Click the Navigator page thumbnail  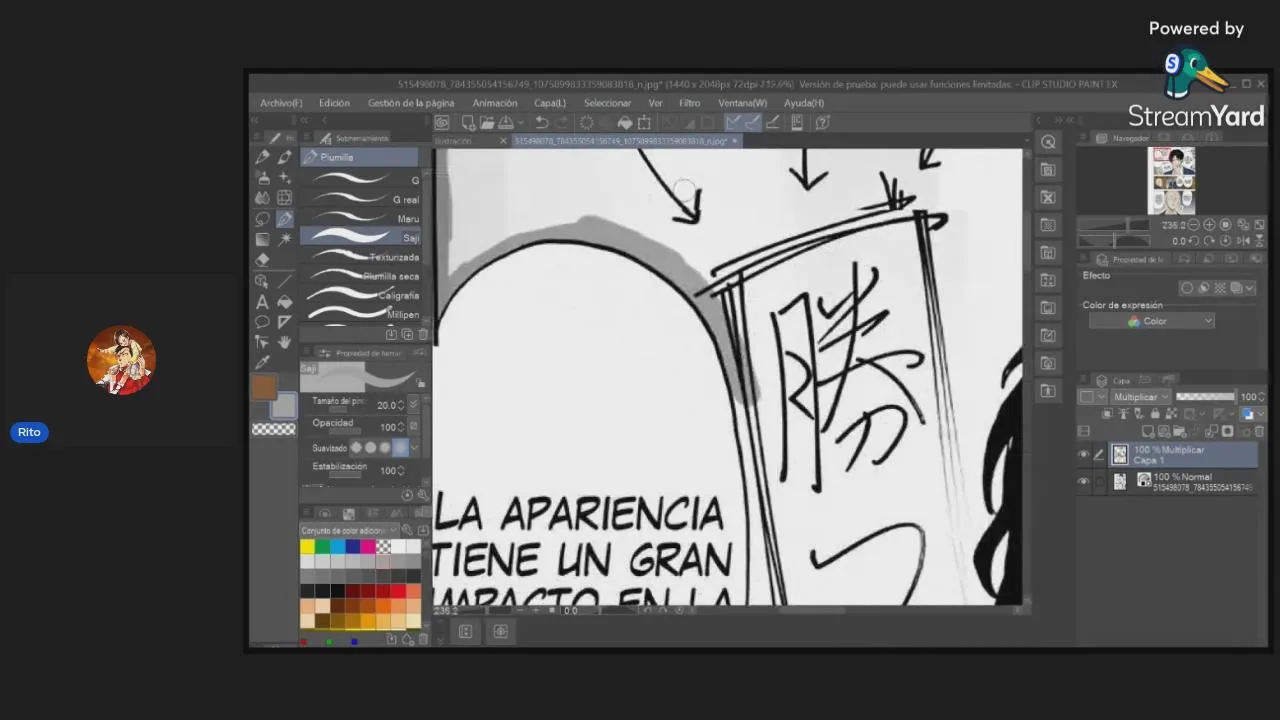[x=1171, y=180]
